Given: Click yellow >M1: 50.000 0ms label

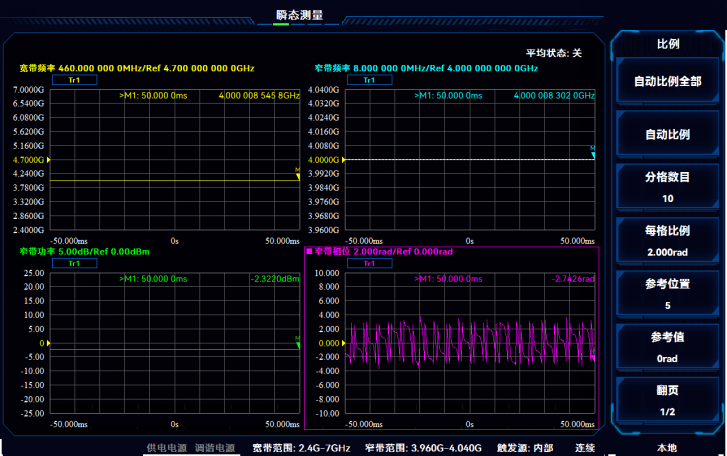Looking at the screenshot, I should point(153,95).
